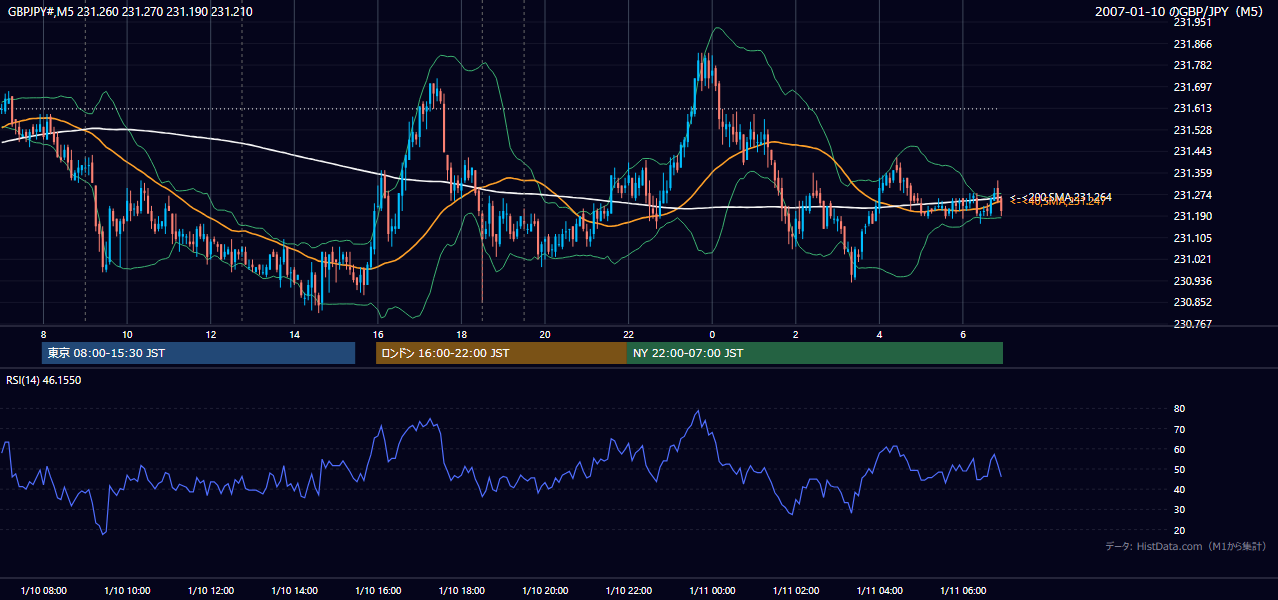The height and width of the screenshot is (600, 1278).
Task: Click the bottom time label 1/10 22:00
Action: click(628, 591)
